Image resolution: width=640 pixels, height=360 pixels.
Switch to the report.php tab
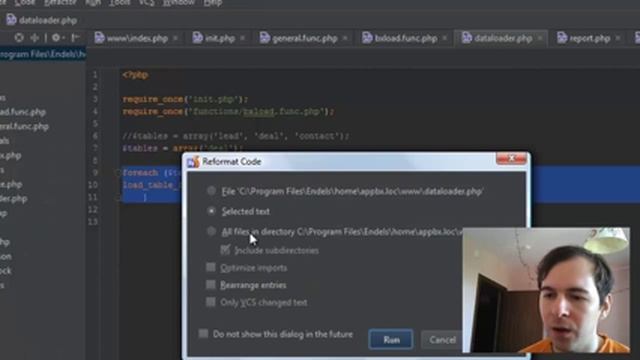click(589, 38)
